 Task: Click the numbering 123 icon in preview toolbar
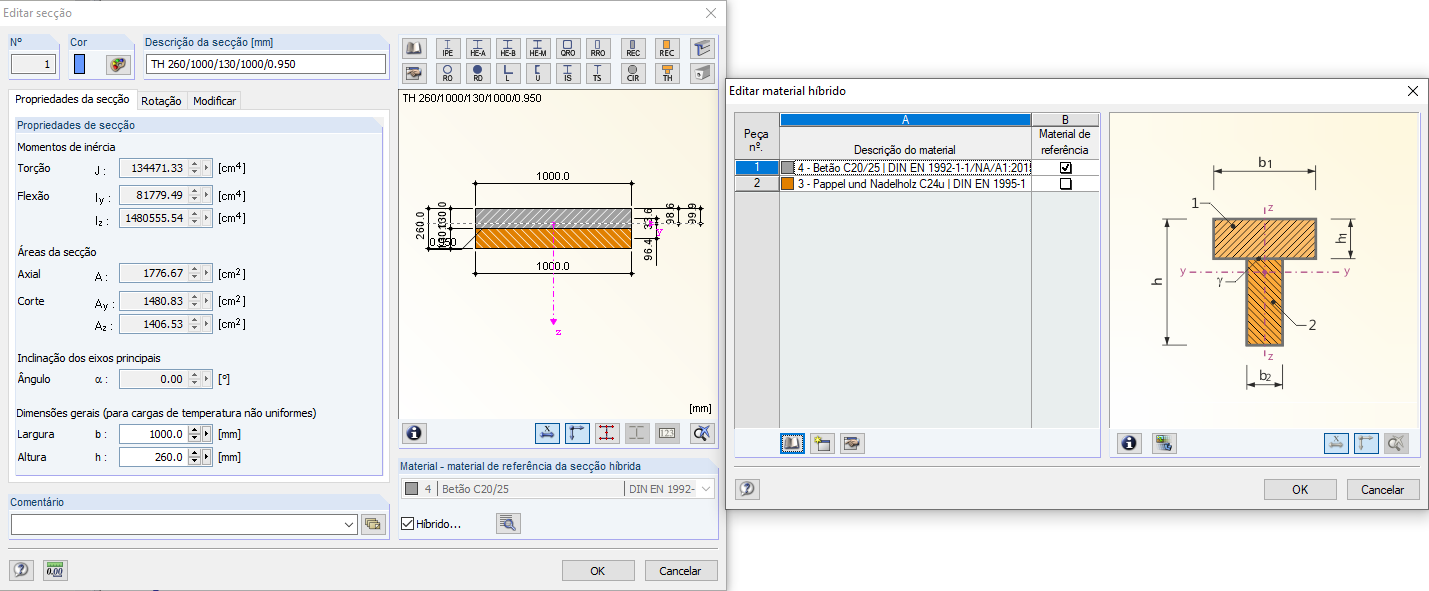coord(667,433)
